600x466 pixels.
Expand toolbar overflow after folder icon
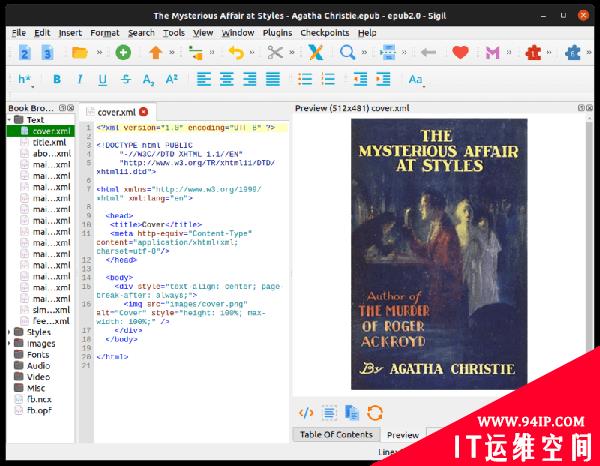tap(99, 52)
